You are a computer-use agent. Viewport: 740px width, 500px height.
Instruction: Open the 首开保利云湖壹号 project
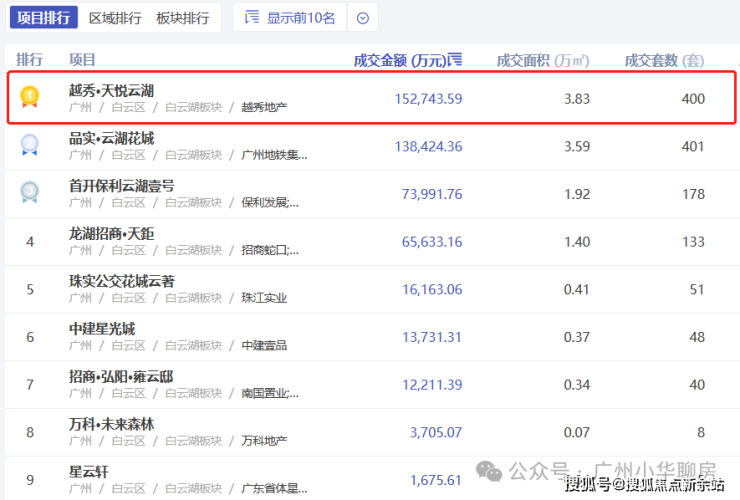[121, 186]
